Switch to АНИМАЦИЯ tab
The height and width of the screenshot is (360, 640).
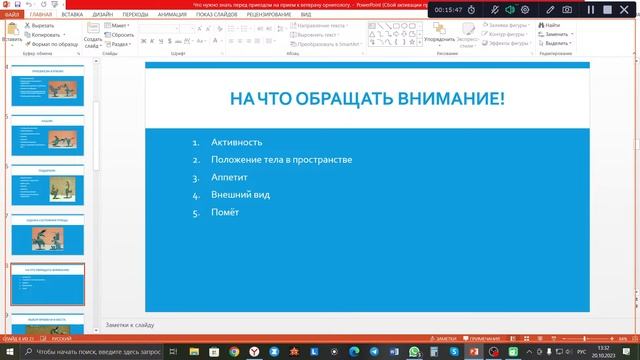coord(172,14)
